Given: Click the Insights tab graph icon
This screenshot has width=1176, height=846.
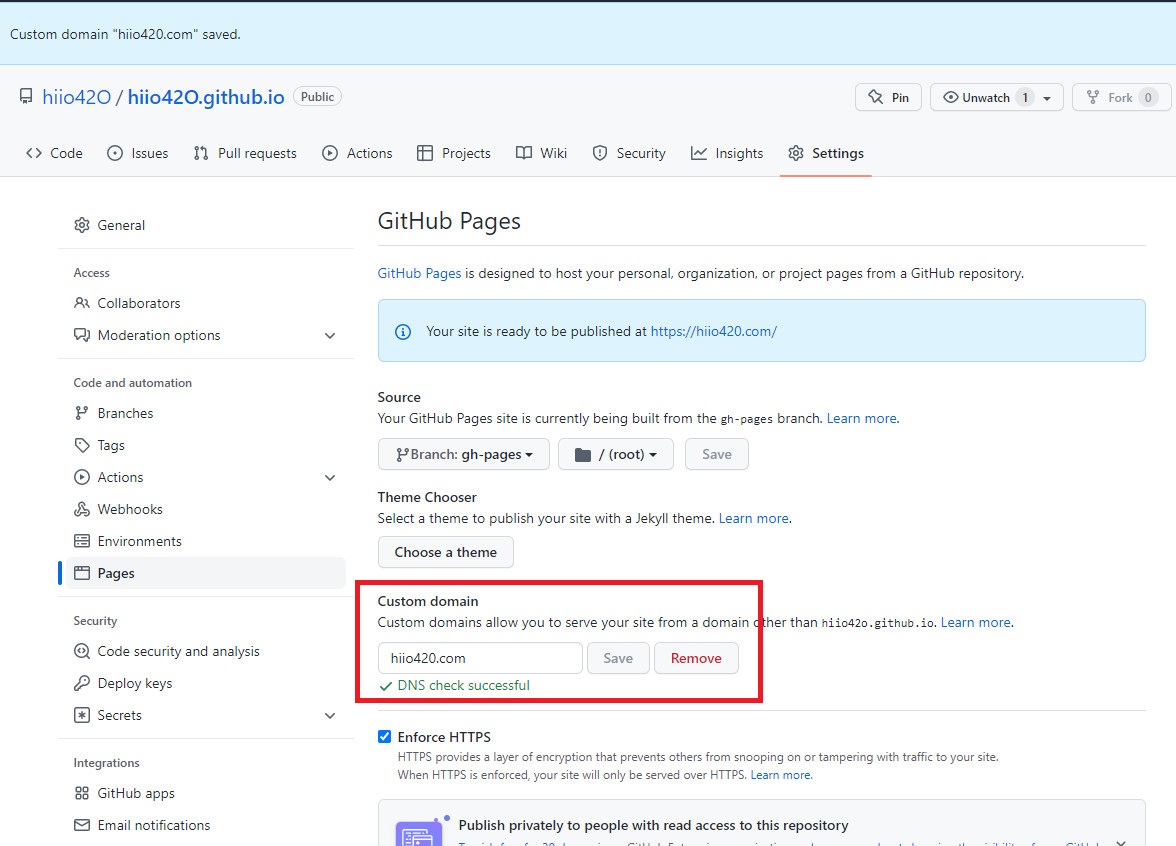Looking at the screenshot, I should pyautogui.click(x=699, y=153).
